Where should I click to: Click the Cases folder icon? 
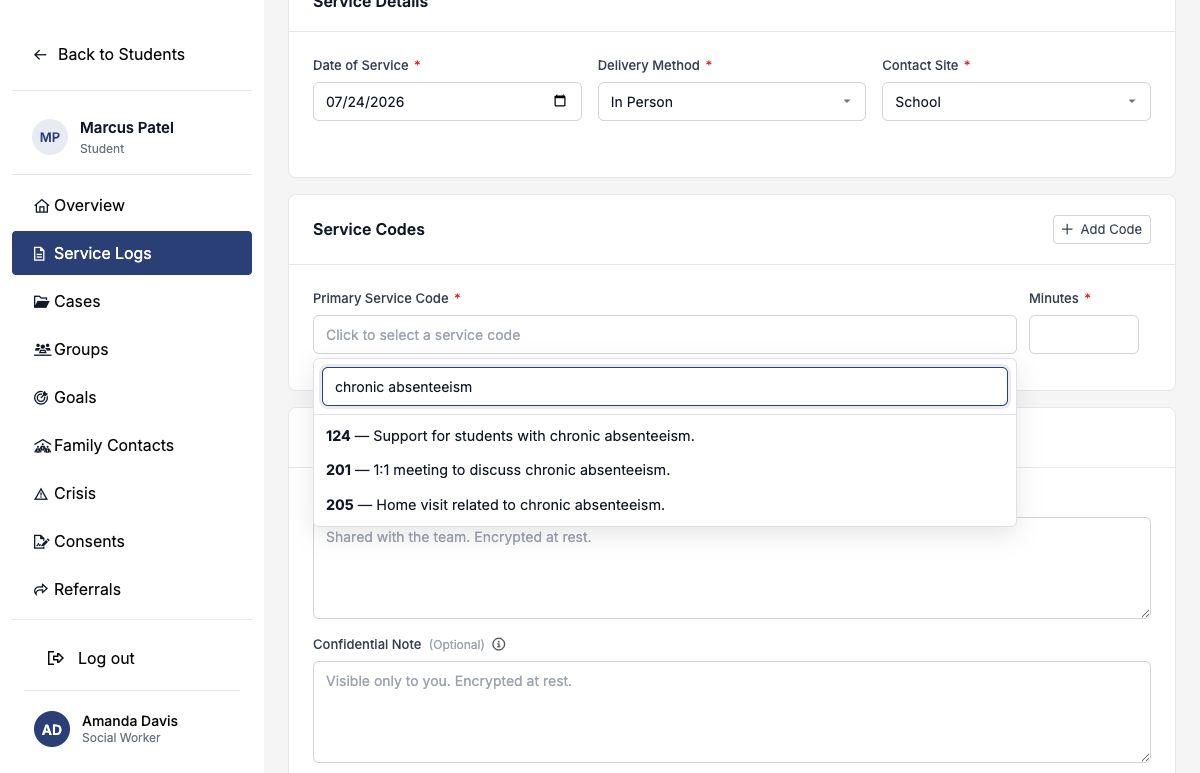click(x=41, y=302)
